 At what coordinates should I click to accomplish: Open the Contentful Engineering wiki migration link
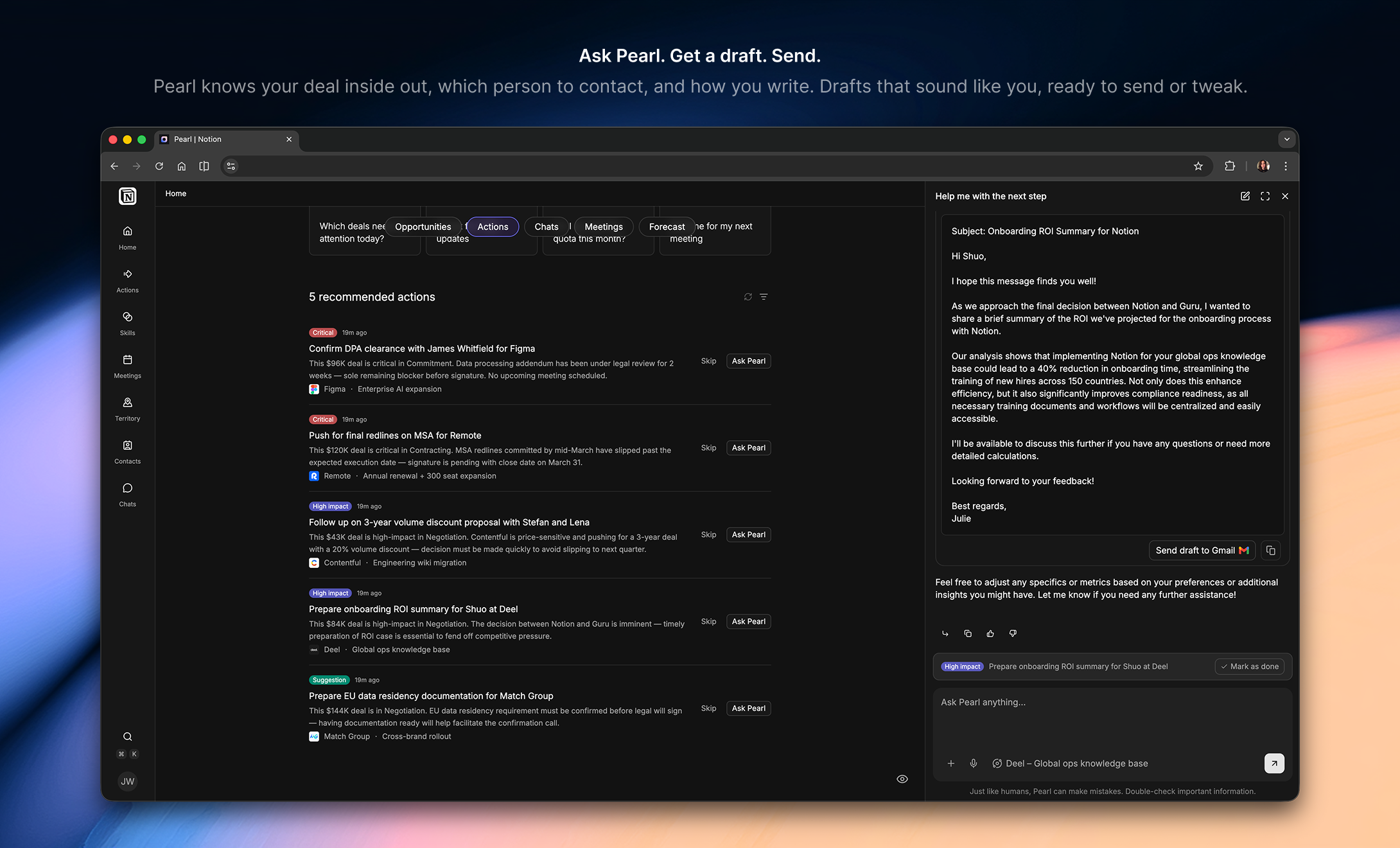(388, 563)
